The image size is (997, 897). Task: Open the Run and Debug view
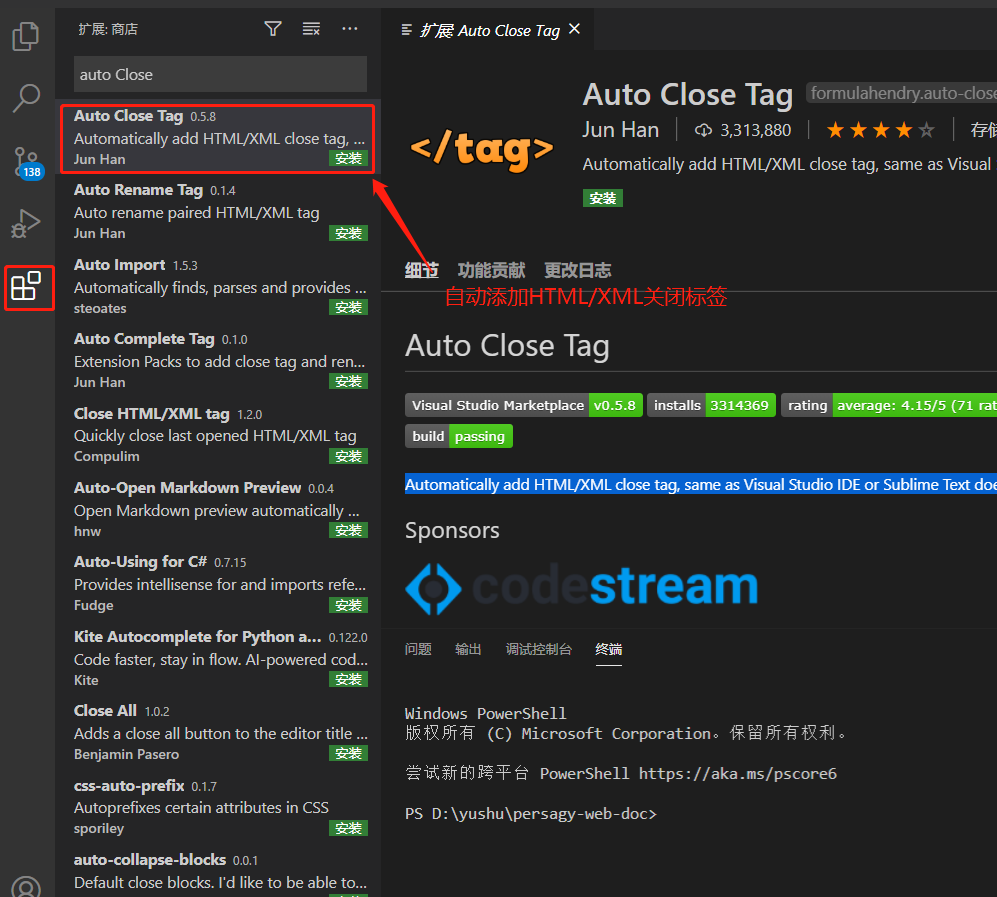26,224
